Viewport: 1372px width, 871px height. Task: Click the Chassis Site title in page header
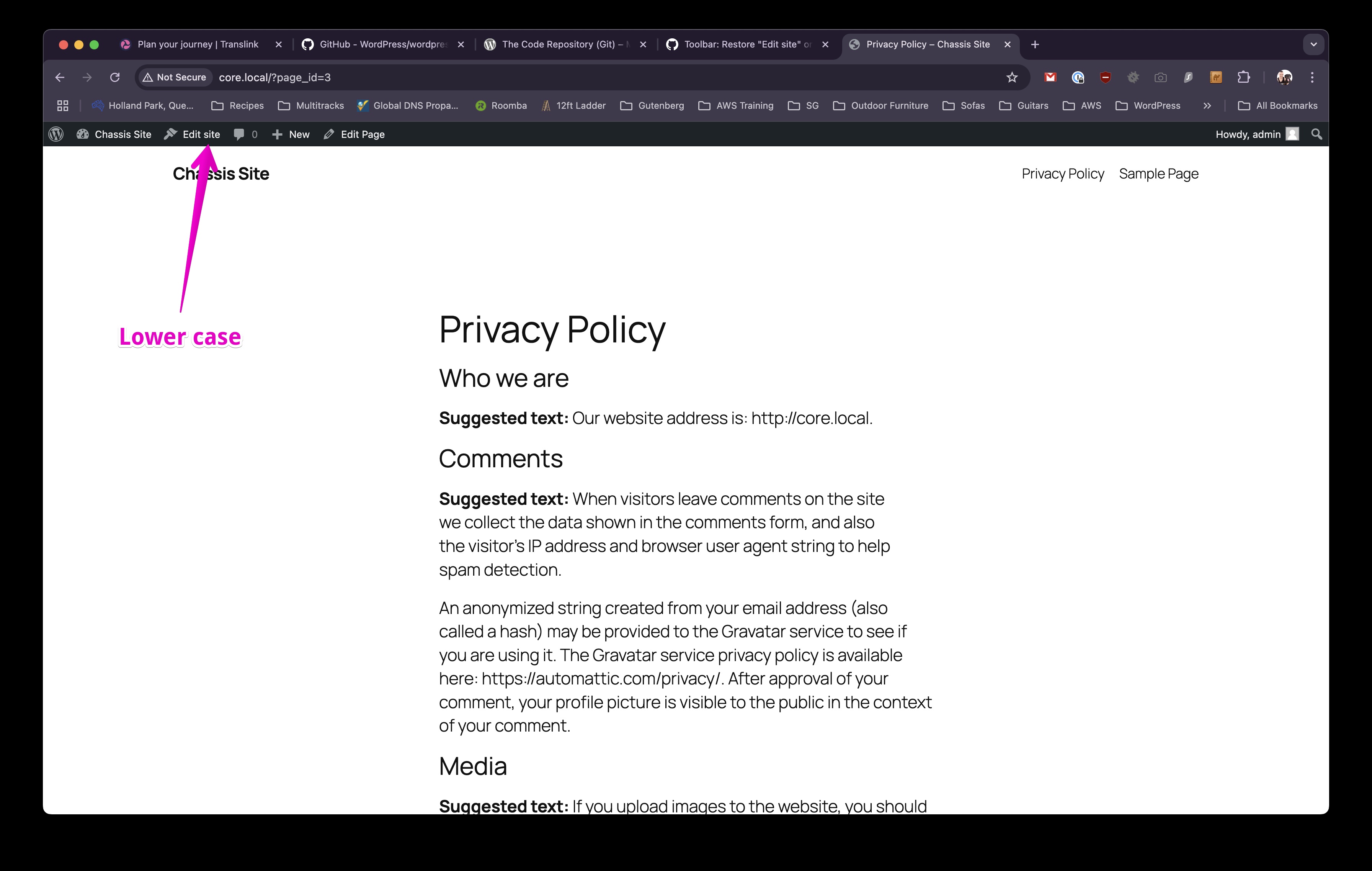coord(221,174)
